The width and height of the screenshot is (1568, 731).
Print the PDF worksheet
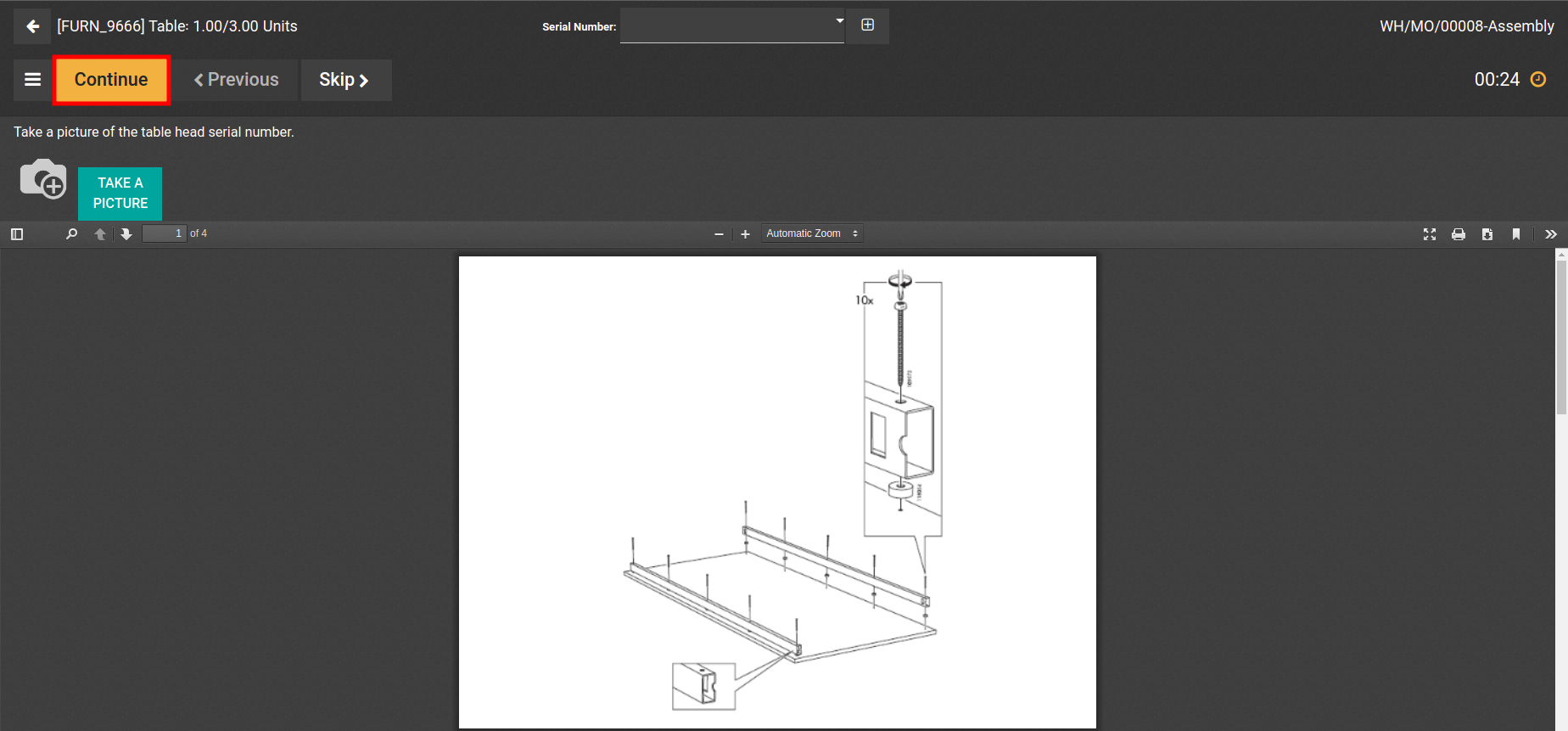(x=1458, y=234)
